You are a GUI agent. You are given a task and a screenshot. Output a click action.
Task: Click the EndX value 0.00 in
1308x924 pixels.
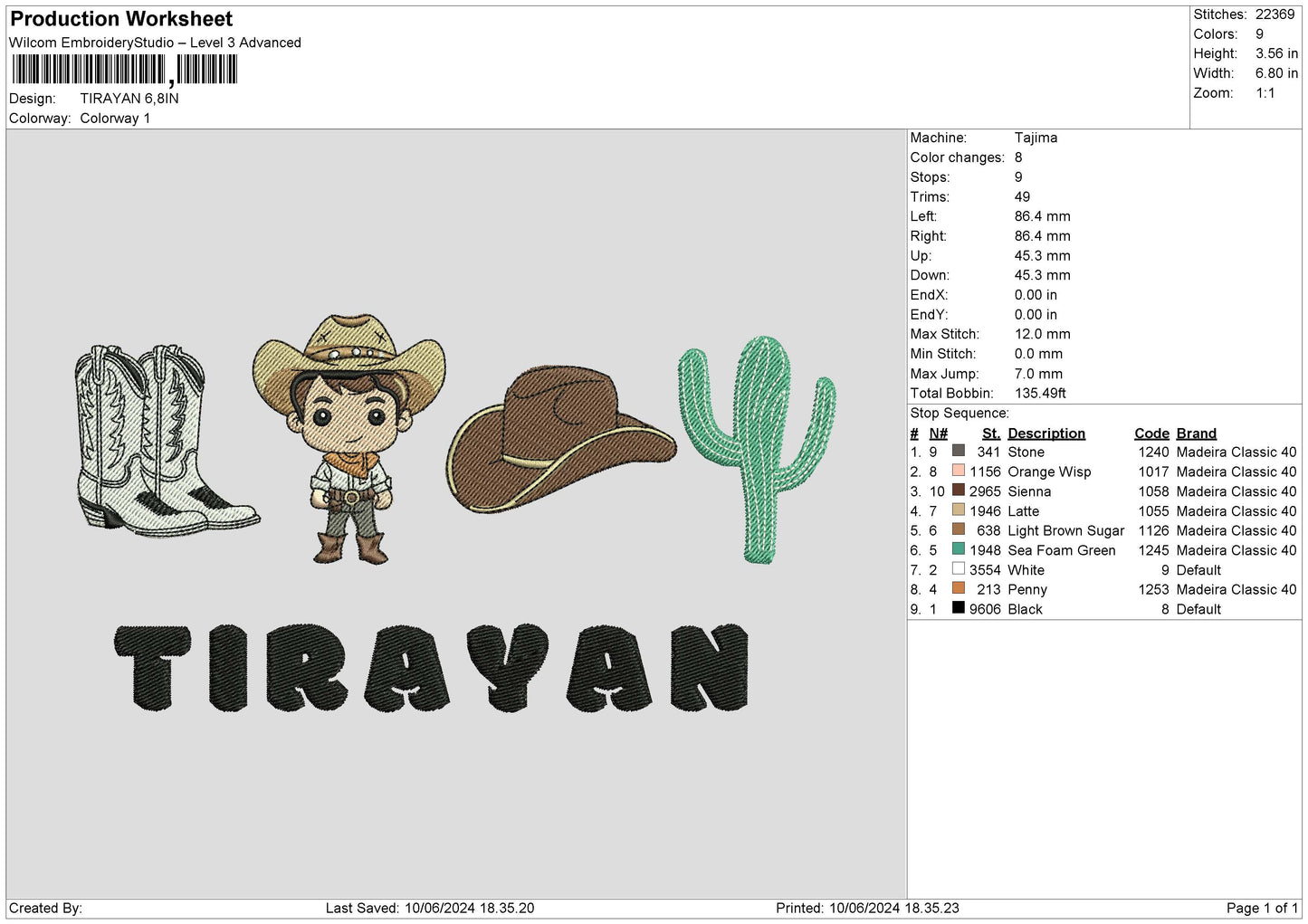tap(1036, 295)
